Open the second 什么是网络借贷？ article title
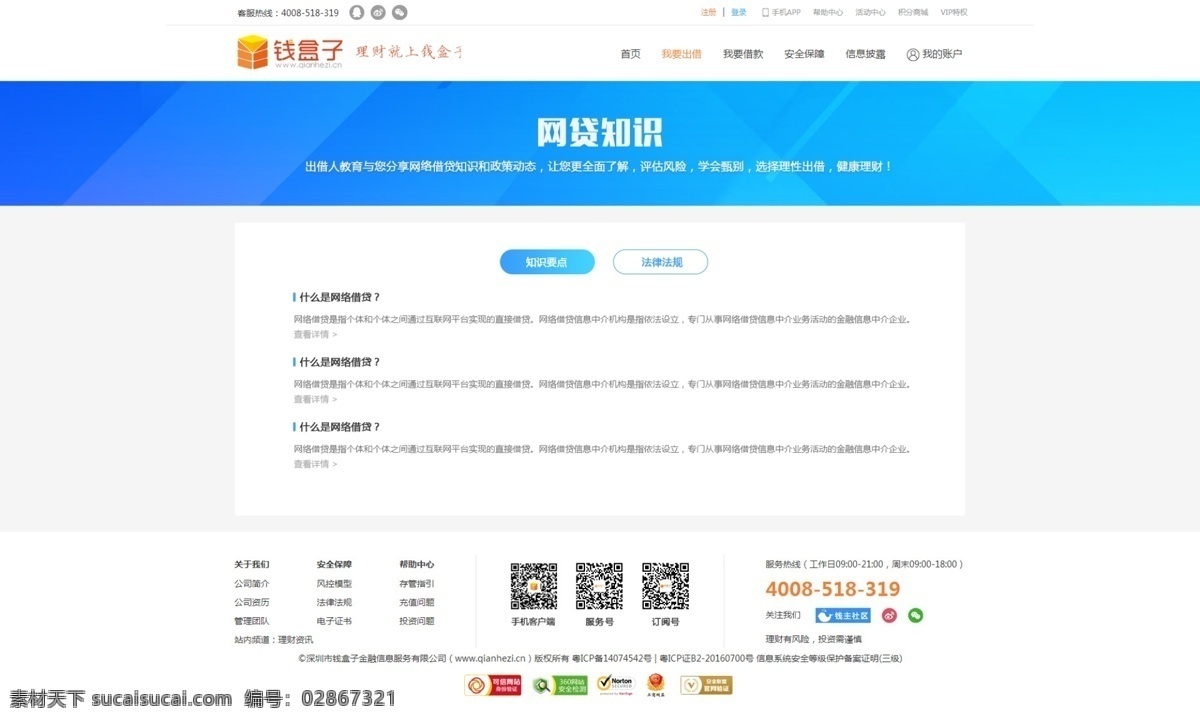The image size is (1200, 722). (x=340, y=362)
